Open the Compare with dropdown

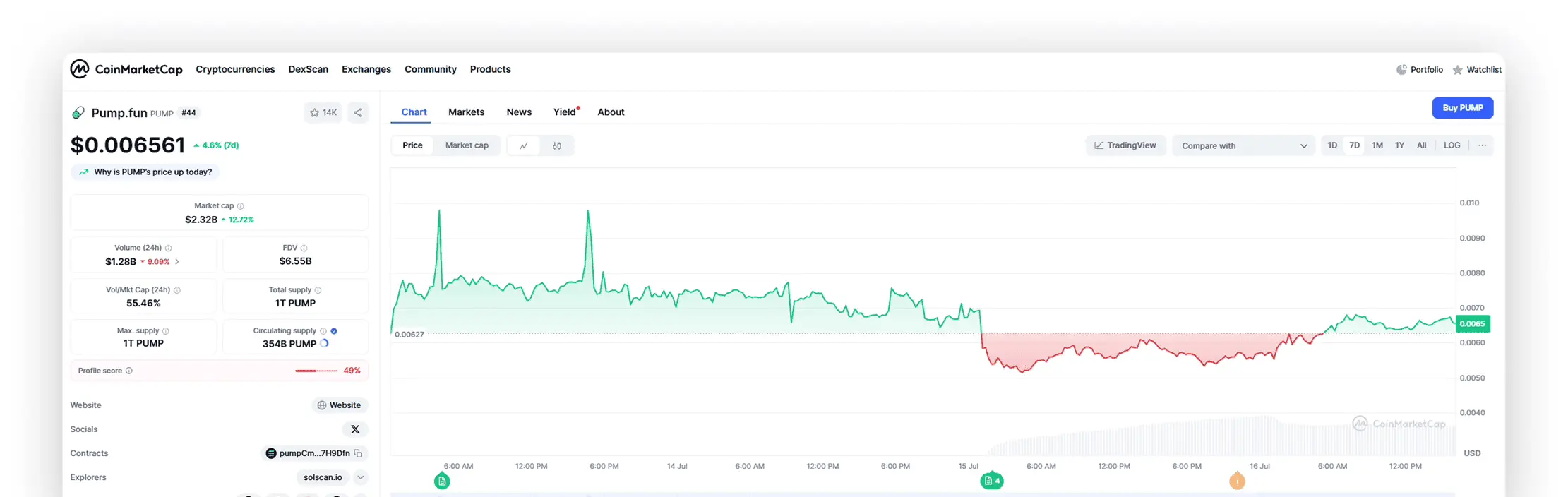(1244, 145)
